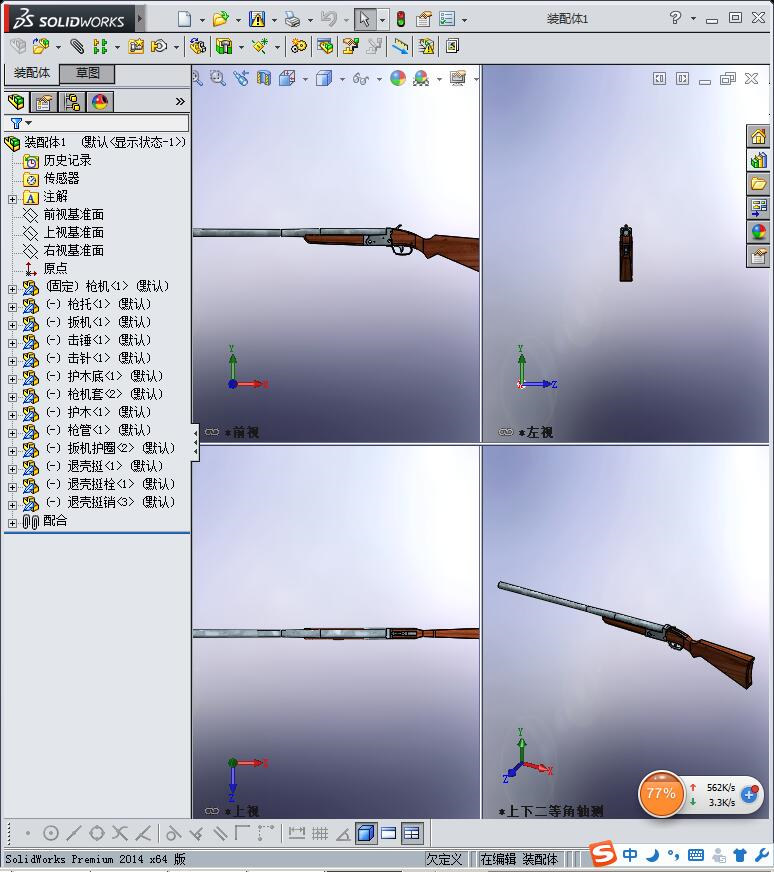This screenshot has height=872, width=774.
Task: Expand the 击锤<1> component node
Action: click(12, 343)
